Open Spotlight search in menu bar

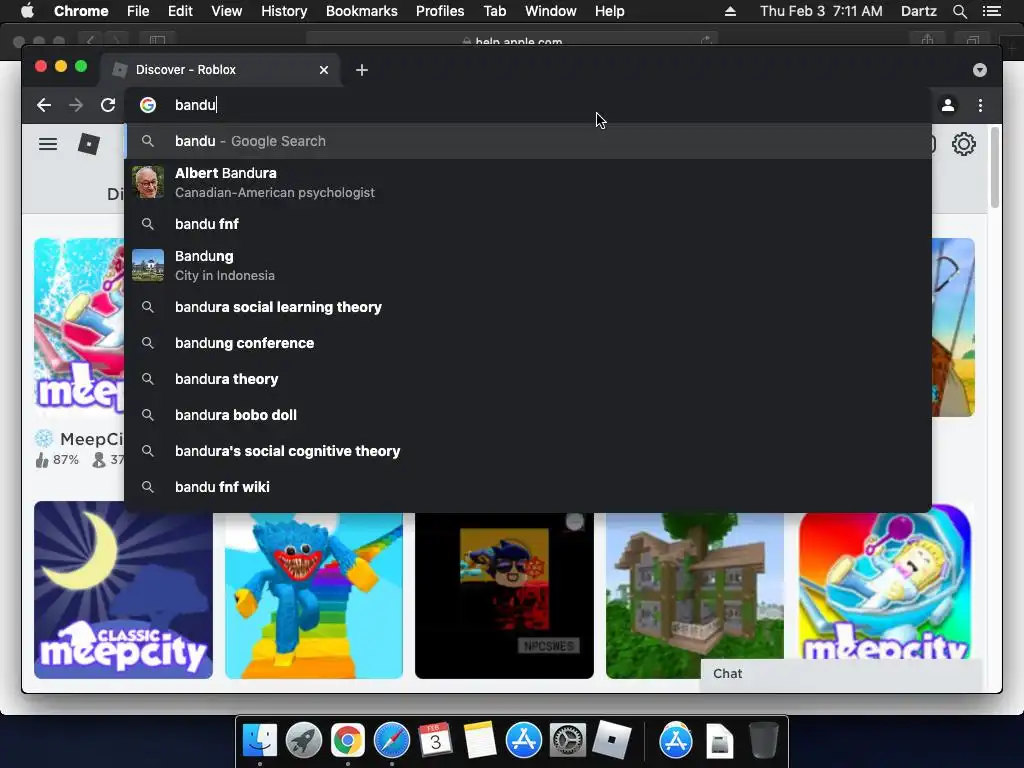(960, 11)
